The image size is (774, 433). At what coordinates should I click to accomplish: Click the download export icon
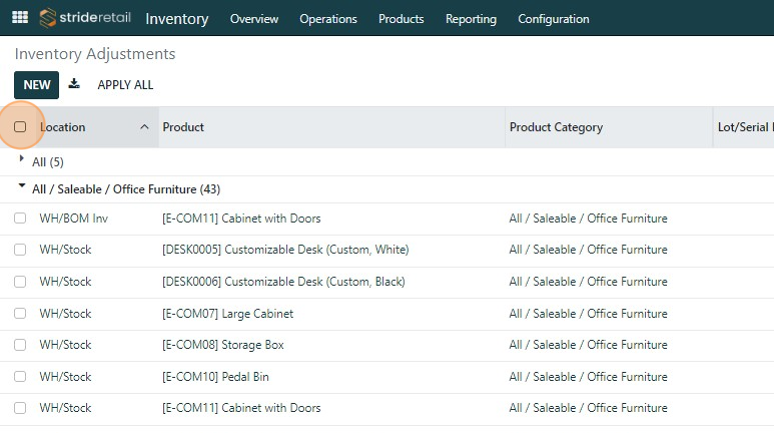74,85
